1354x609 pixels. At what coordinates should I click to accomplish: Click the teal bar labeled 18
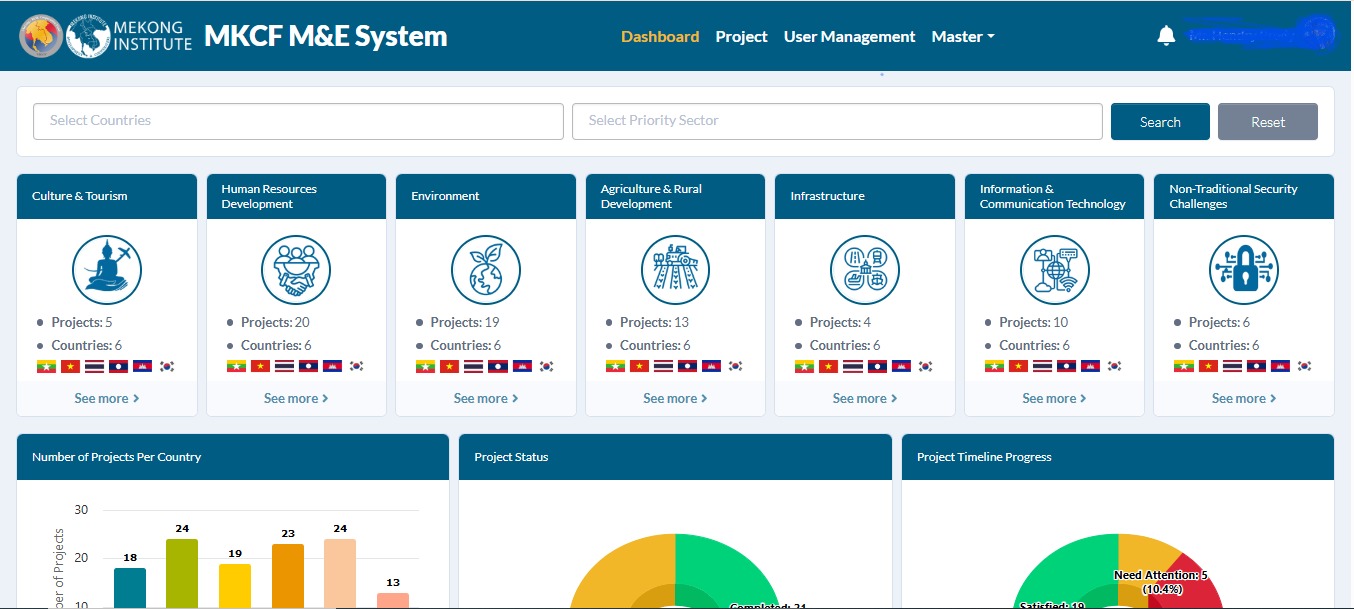point(130,588)
